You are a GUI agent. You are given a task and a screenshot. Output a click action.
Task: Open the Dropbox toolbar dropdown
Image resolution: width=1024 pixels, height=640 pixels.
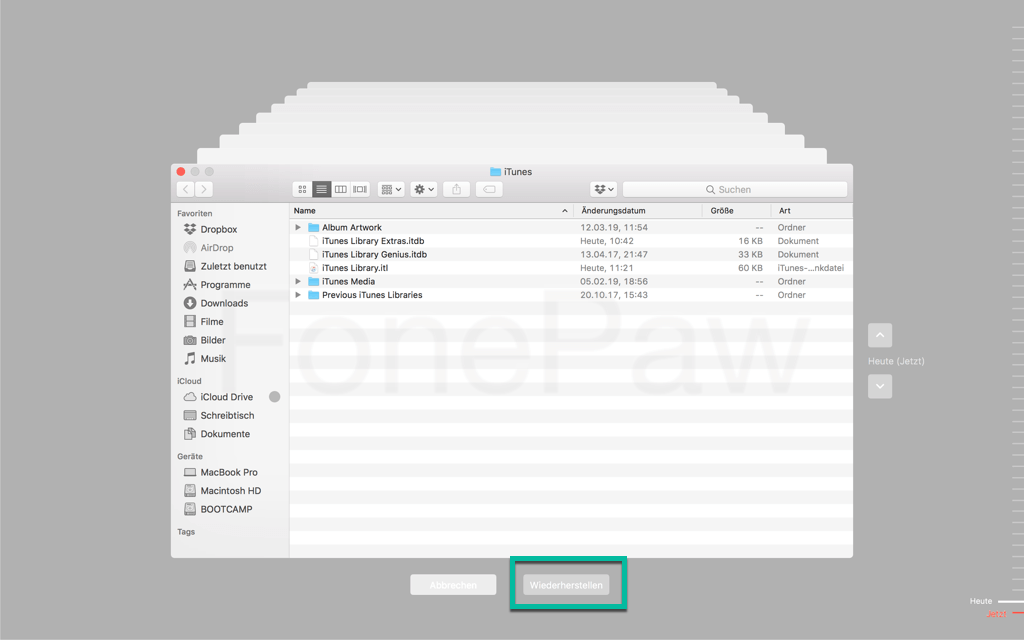603,189
